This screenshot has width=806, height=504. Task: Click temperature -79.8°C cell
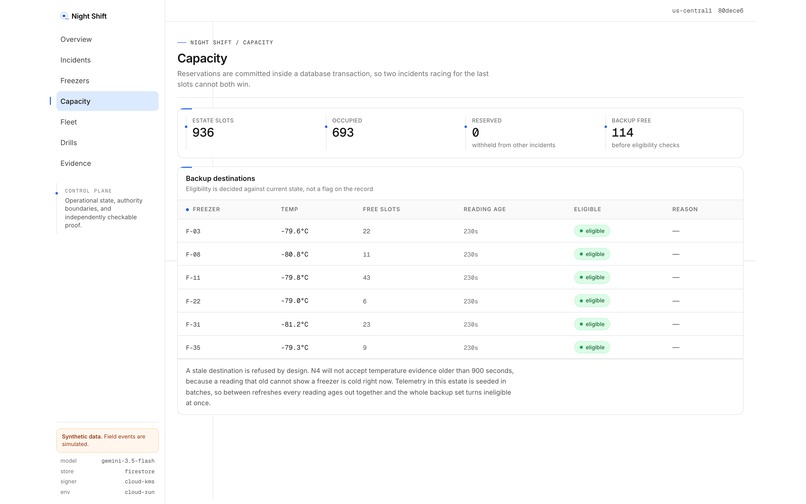[x=295, y=277]
